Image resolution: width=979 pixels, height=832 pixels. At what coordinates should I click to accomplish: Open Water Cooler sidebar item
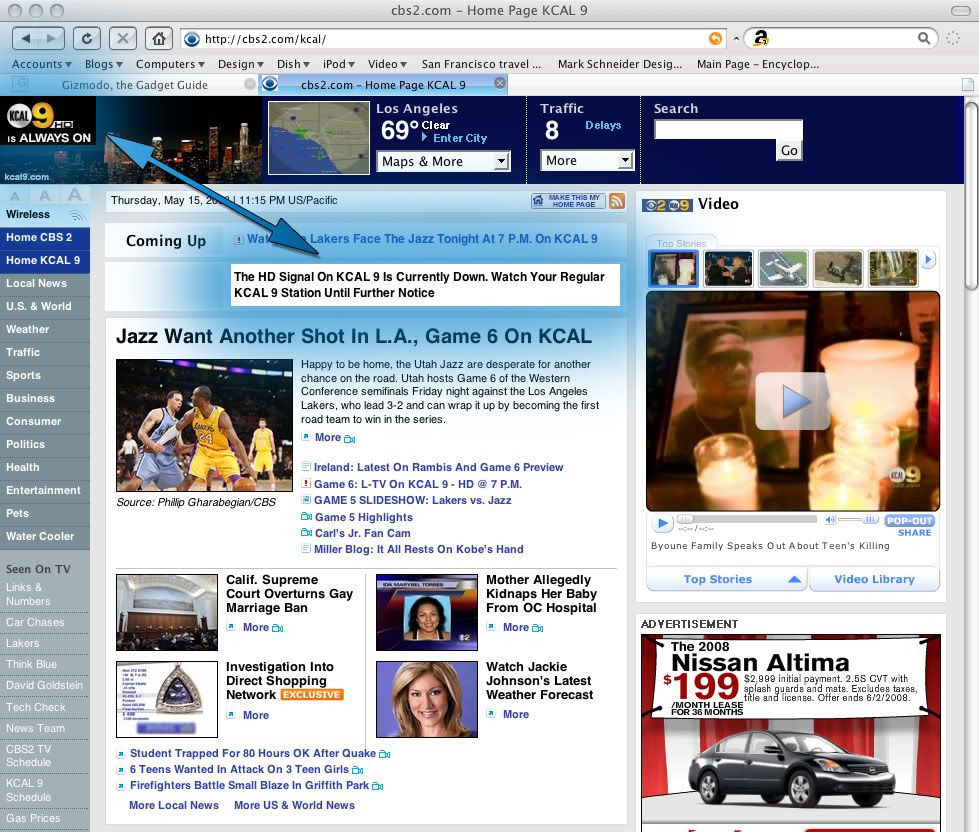click(x=45, y=537)
